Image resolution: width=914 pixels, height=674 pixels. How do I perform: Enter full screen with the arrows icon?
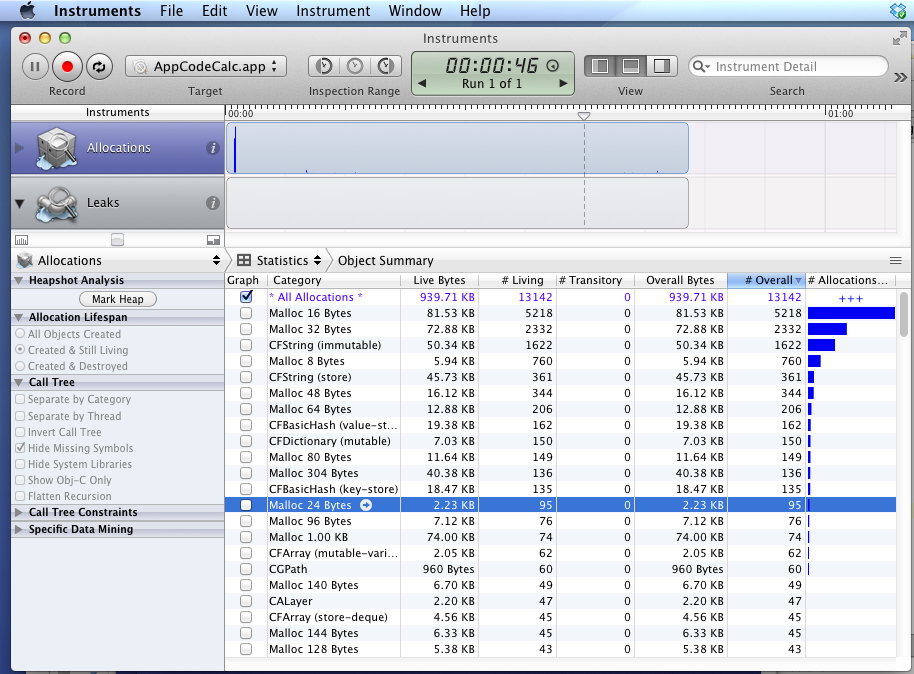tap(899, 39)
